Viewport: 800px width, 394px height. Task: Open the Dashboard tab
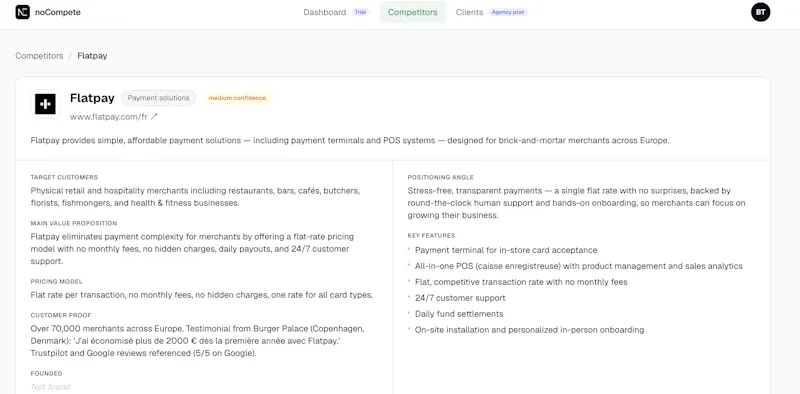(324, 12)
